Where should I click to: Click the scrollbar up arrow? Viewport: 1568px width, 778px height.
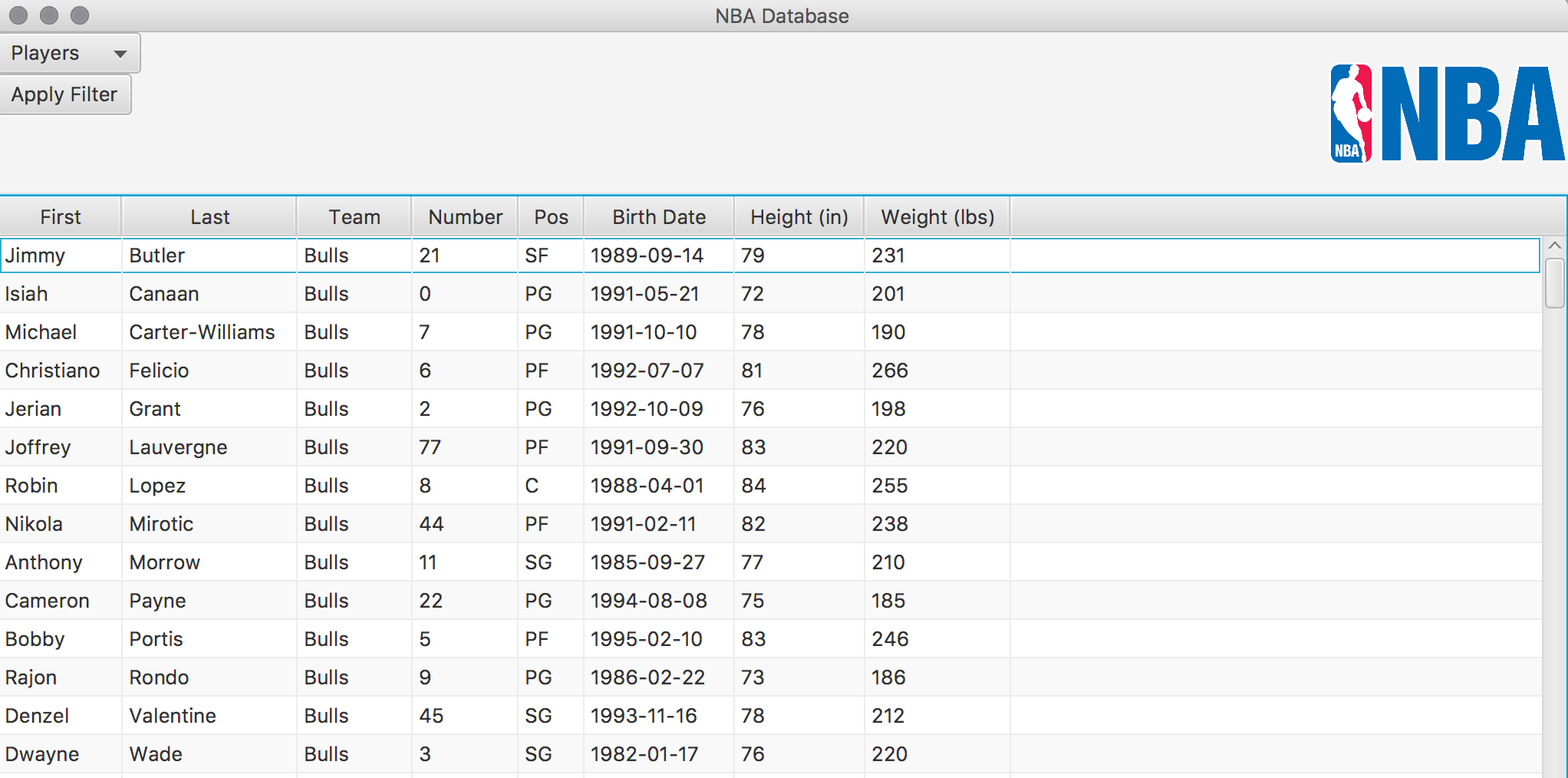(1555, 246)
